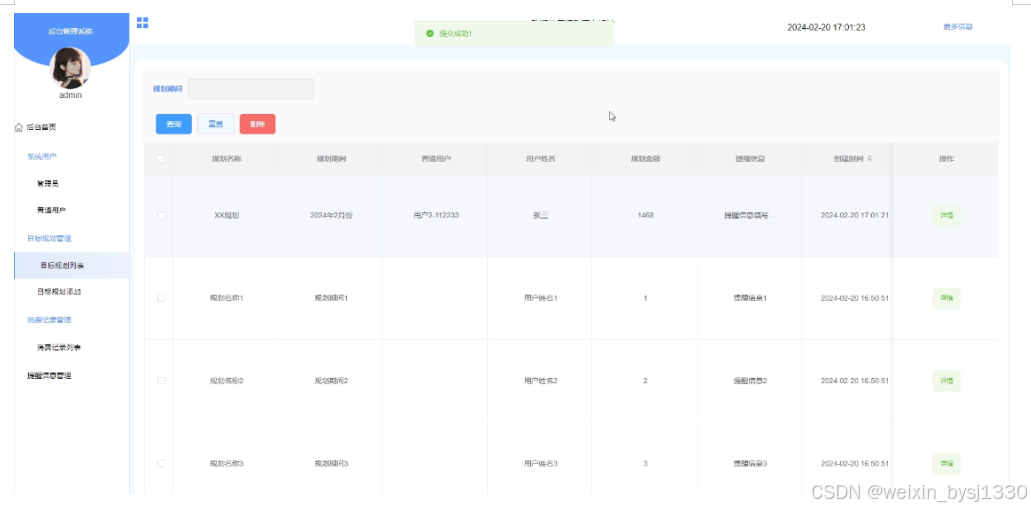This screenshot has height=510, width=1031.
Task: Open 详情 for the 规划名称1 row
Action: (x=946, y=298)
